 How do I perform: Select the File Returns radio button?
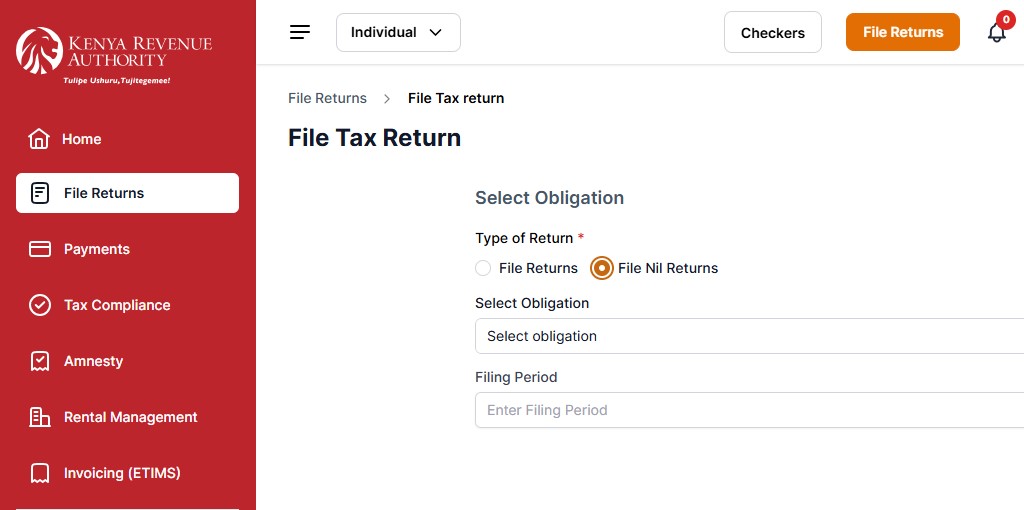[x=483, y=268]
